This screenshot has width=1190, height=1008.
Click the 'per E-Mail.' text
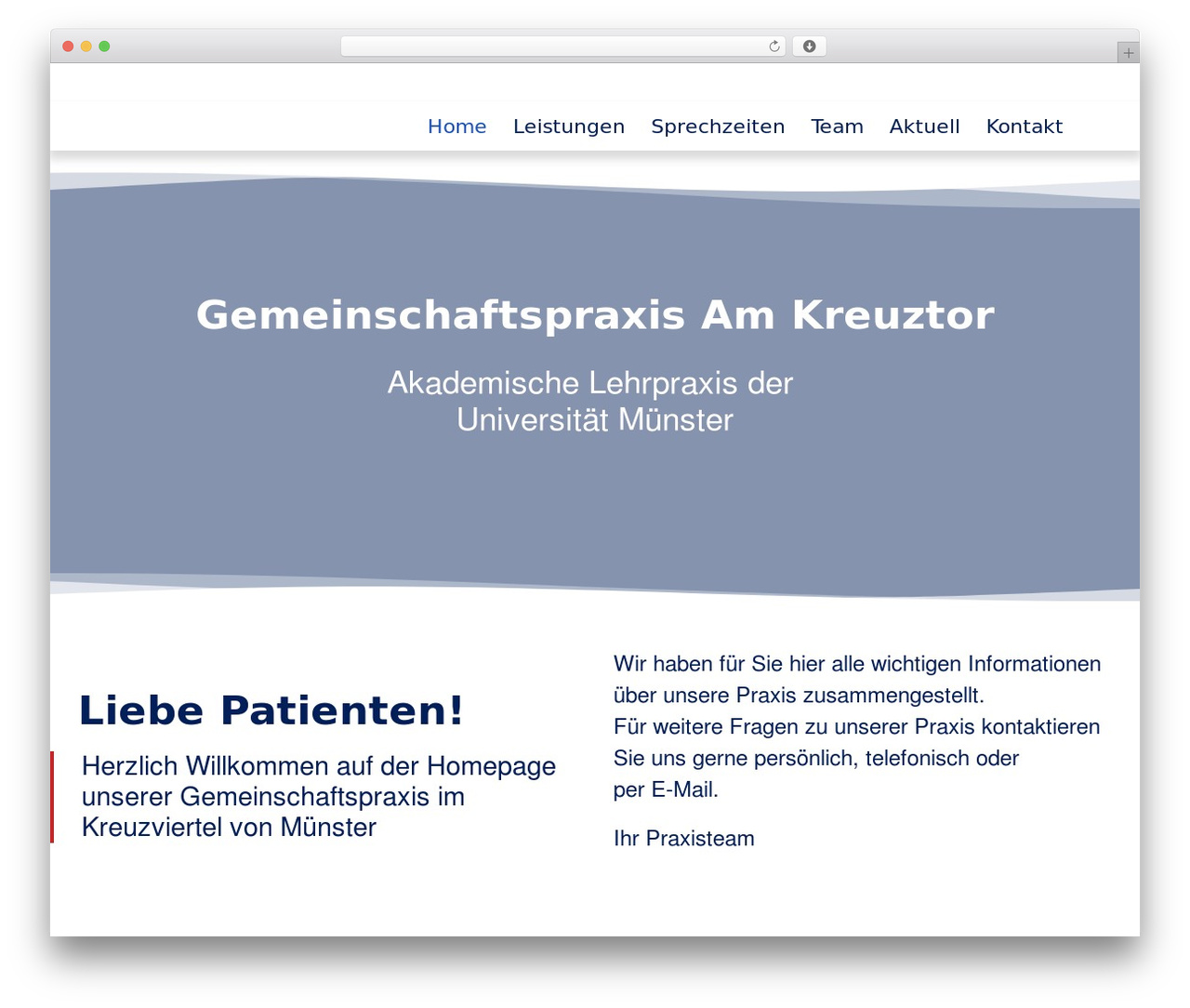[x=666, y=790]
